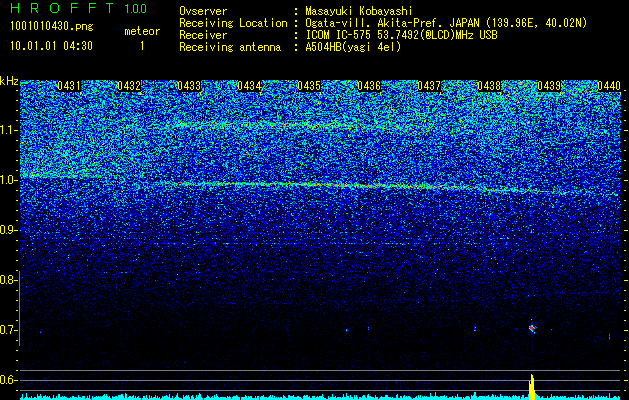Click the 0438 time marker

(x=489, y=86)
